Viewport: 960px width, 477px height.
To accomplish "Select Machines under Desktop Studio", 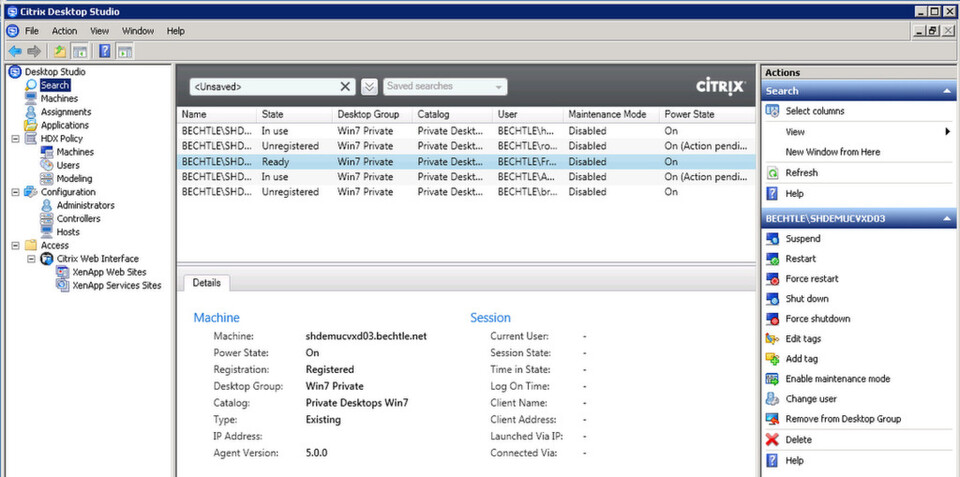I will click(59, 99).
